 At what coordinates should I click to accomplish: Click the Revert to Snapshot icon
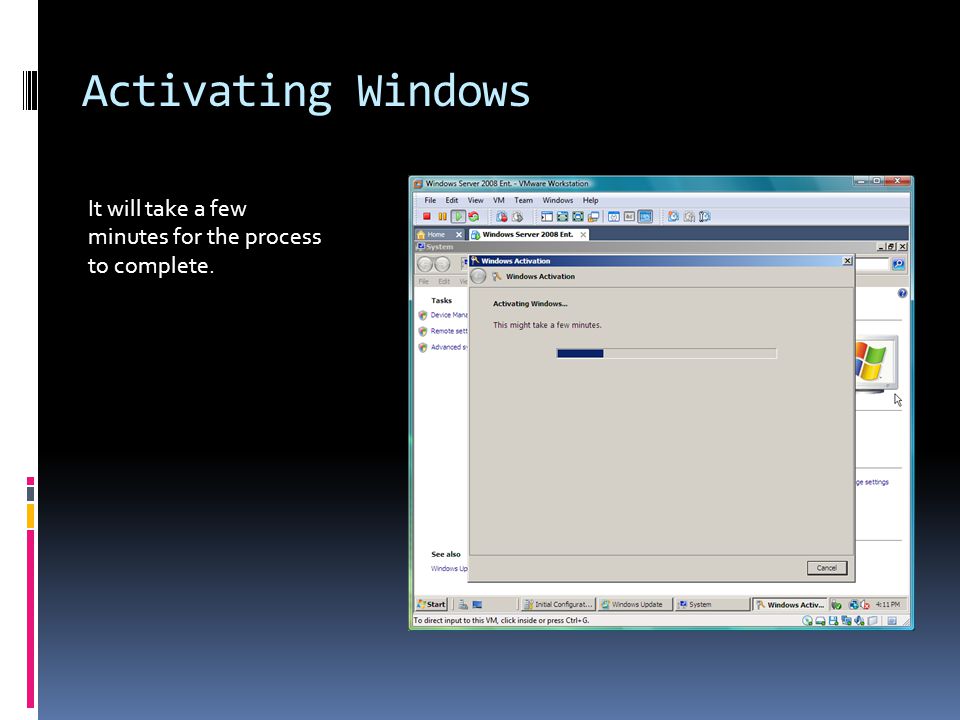coord(517,216)
